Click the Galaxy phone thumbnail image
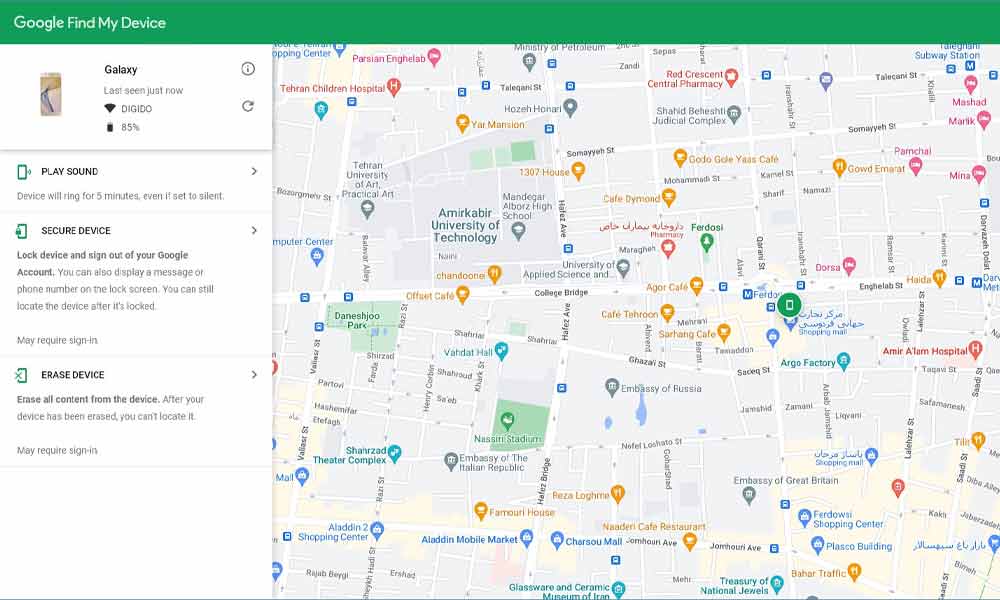1000x600 pixels. point(50,95)
